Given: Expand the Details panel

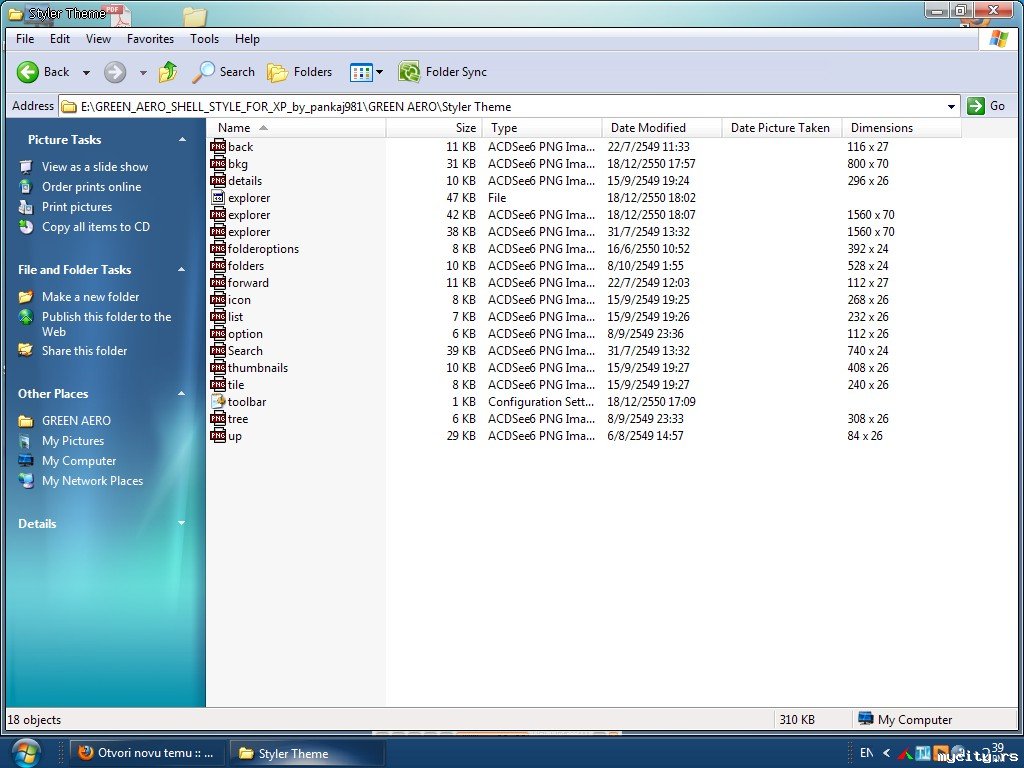Looking at the screenshot, I should click(182, 524).
